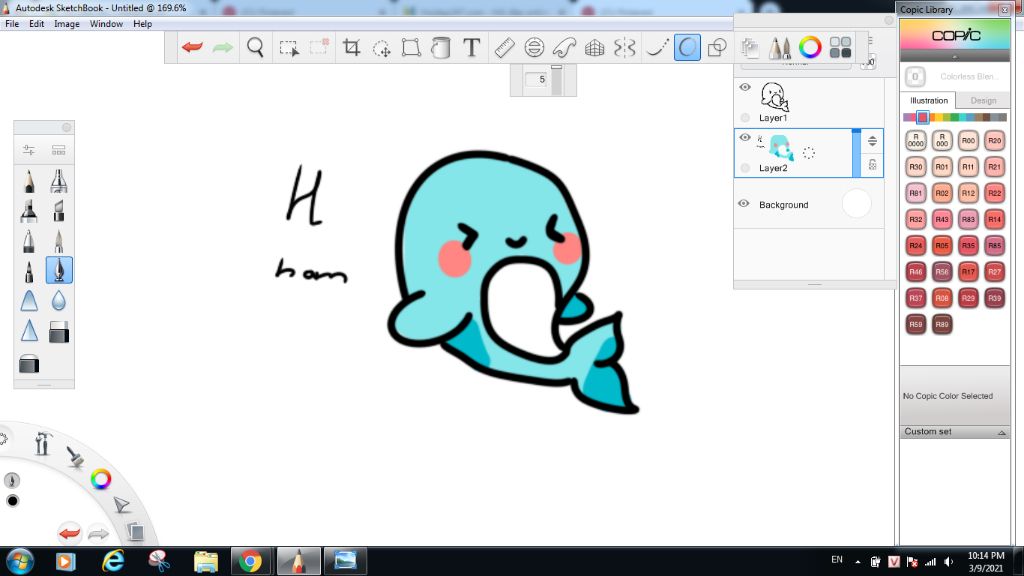Image resolution: width=1024 pixels, height=576 pixels.
Task: Switch to the Illustration tab
Action: tap(929, 101)
